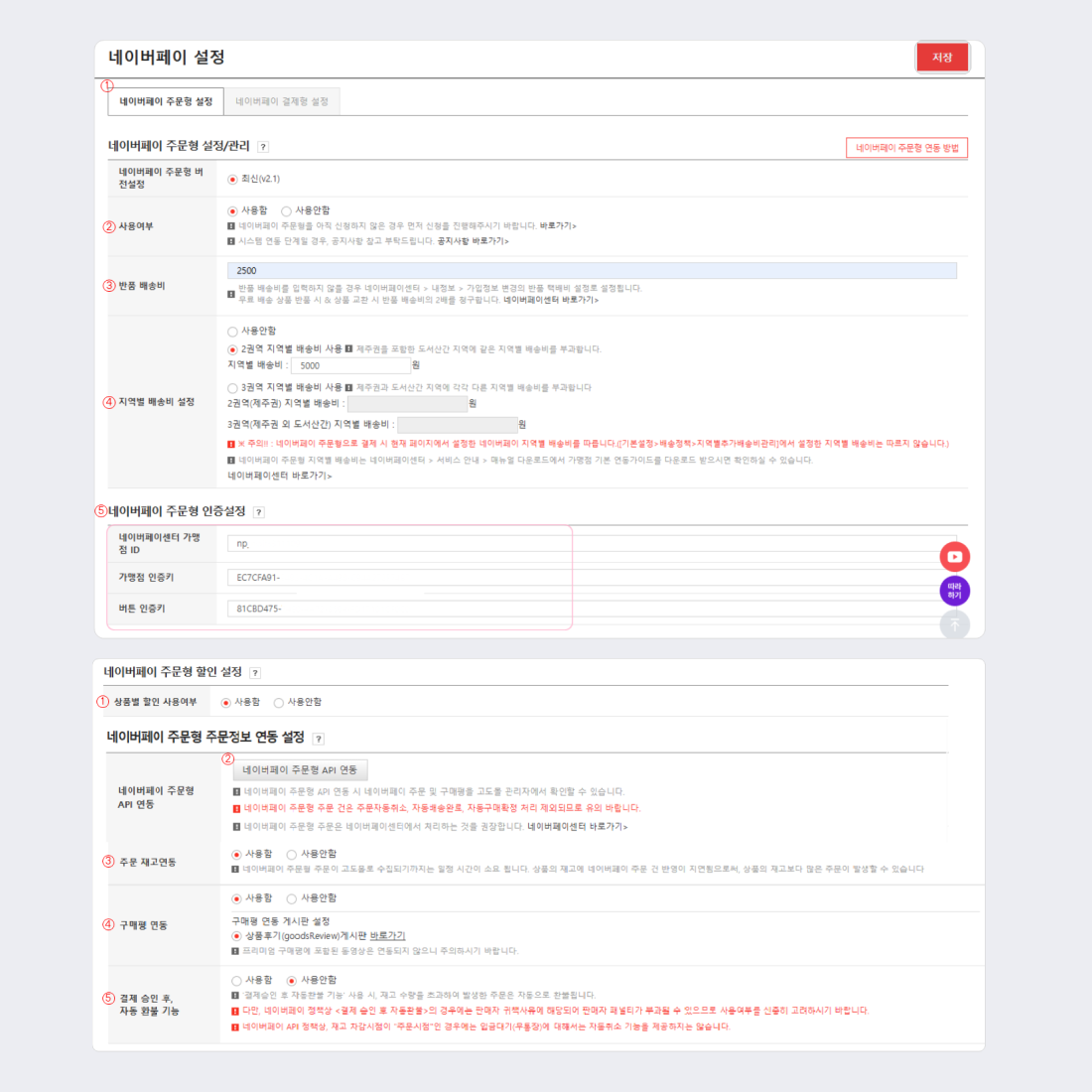Select the 상품후기(goodsReview)게시판 radio
The height and width of the screenshot is (1092, 1092).
coord(237,937)
